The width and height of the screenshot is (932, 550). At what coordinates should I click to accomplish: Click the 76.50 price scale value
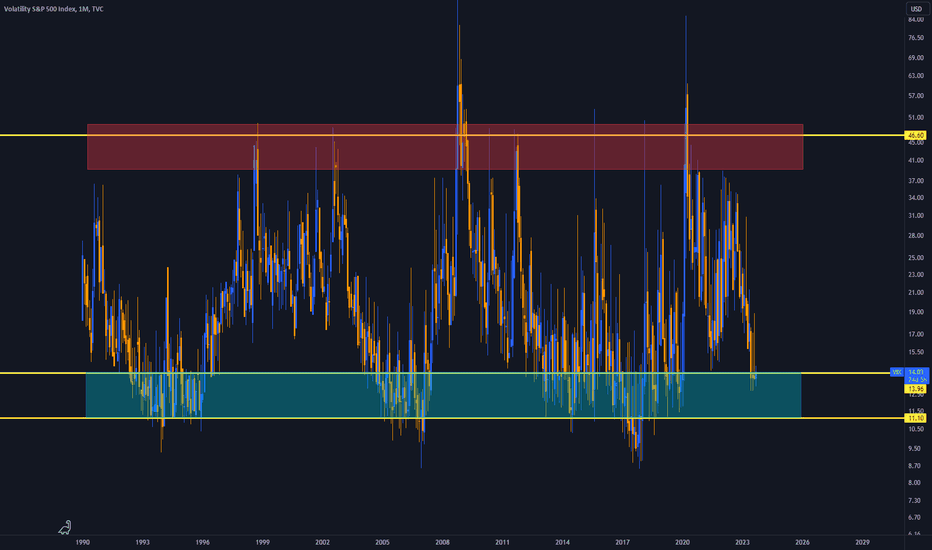[x=916, y=37]
